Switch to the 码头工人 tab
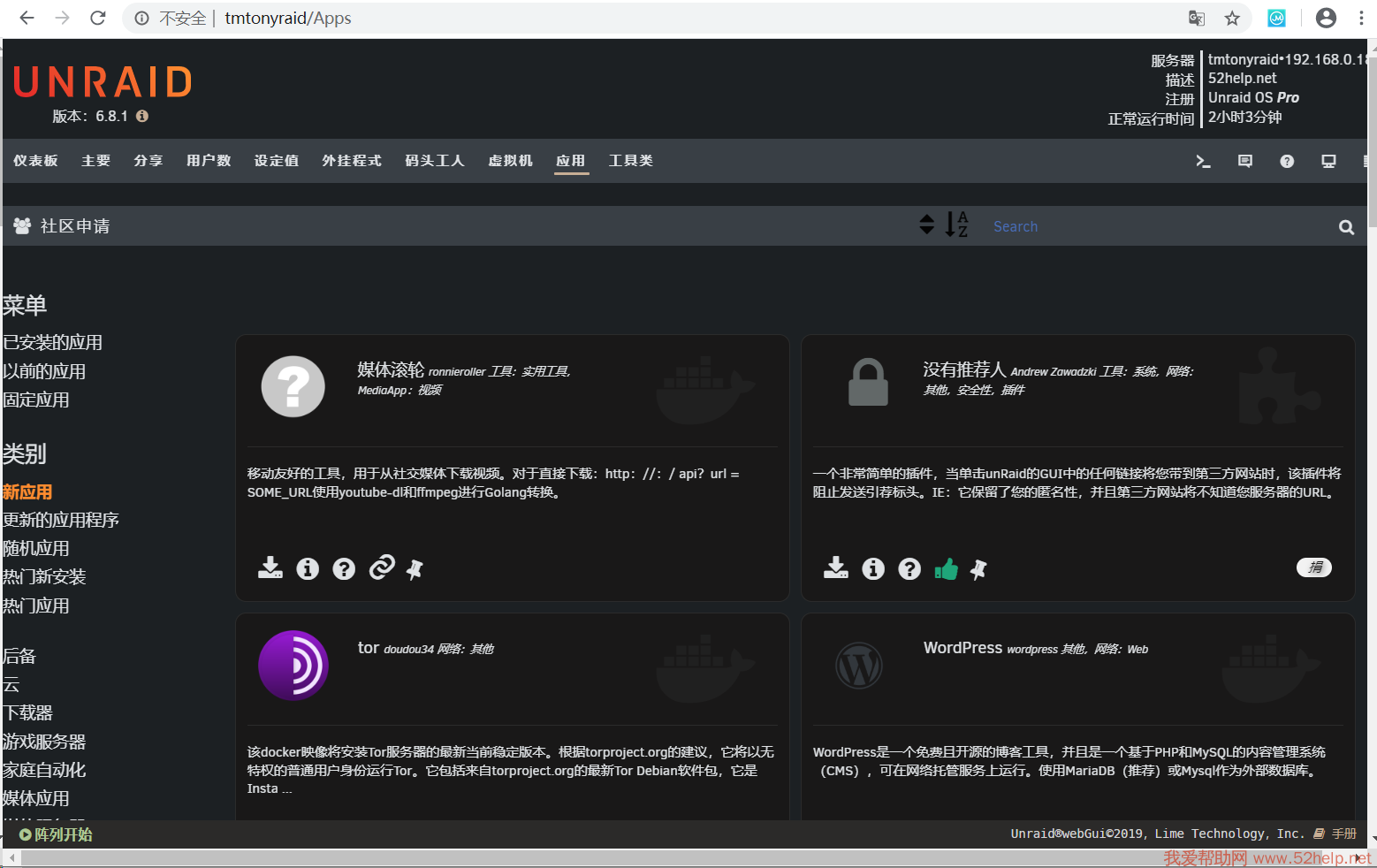This screenshot has height=868, width=1377. tap(434, 161)
